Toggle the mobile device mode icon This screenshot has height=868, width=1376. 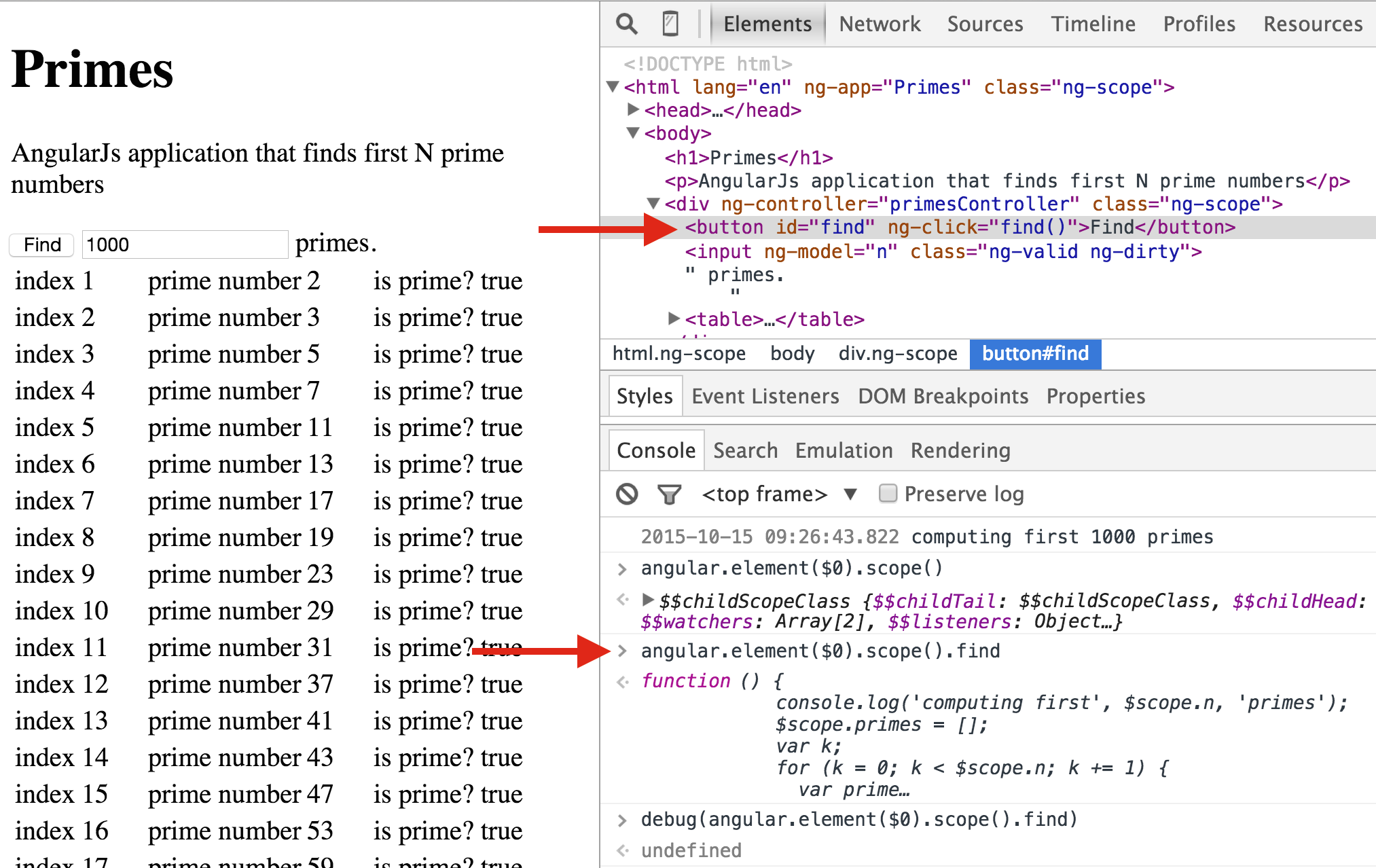pos(670,24)
